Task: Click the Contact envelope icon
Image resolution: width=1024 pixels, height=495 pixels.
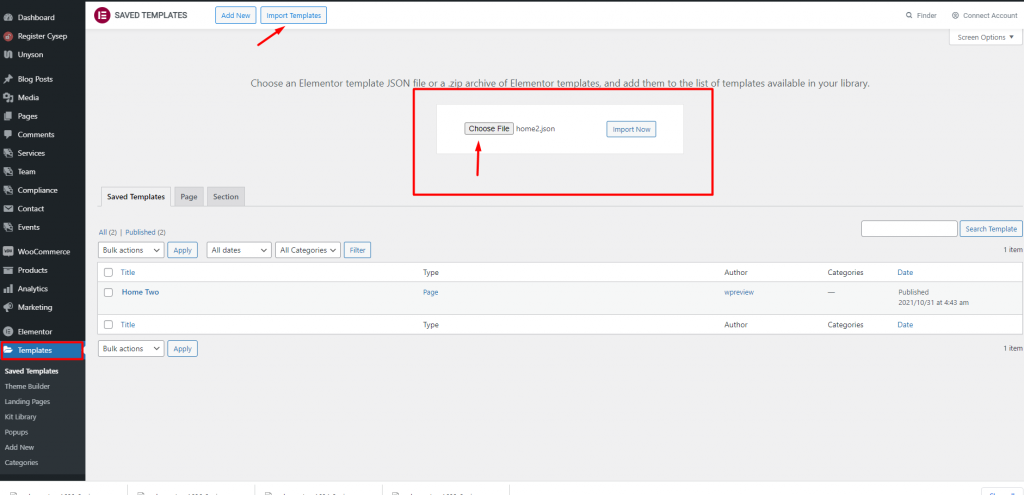Action: [x=8, y=209]
